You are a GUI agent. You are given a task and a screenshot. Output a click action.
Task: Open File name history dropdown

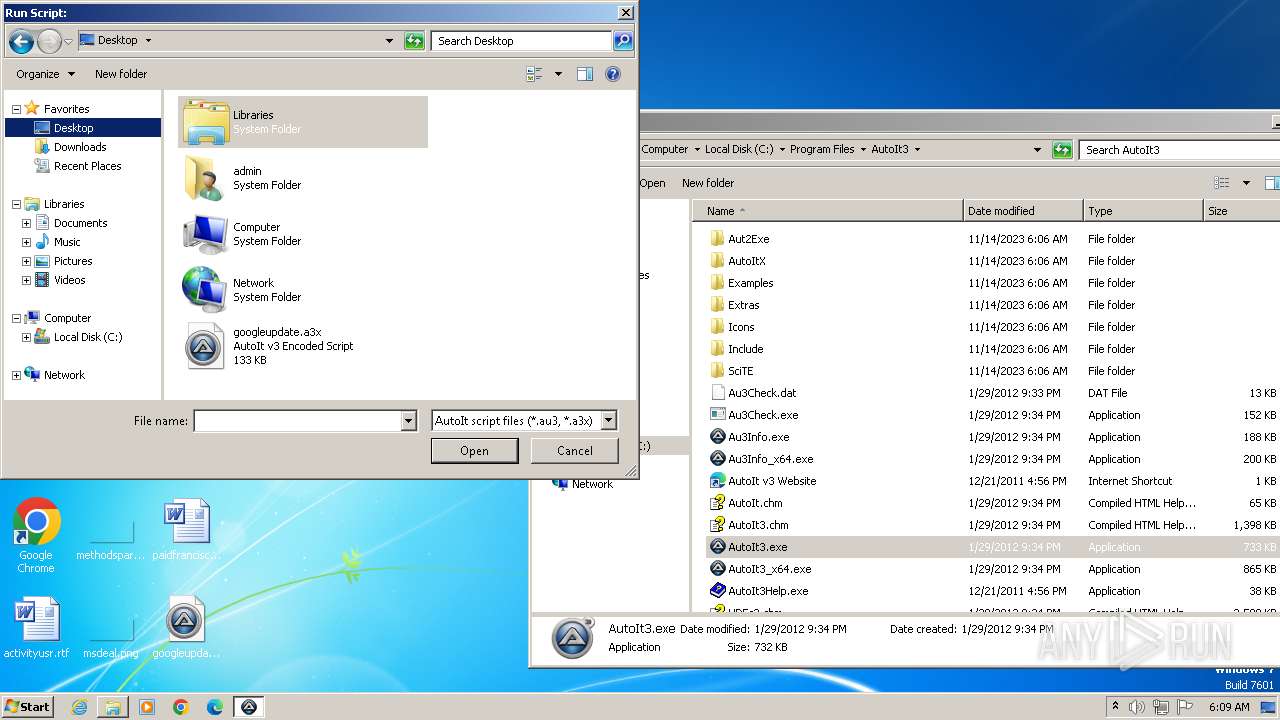click(408, 421)
